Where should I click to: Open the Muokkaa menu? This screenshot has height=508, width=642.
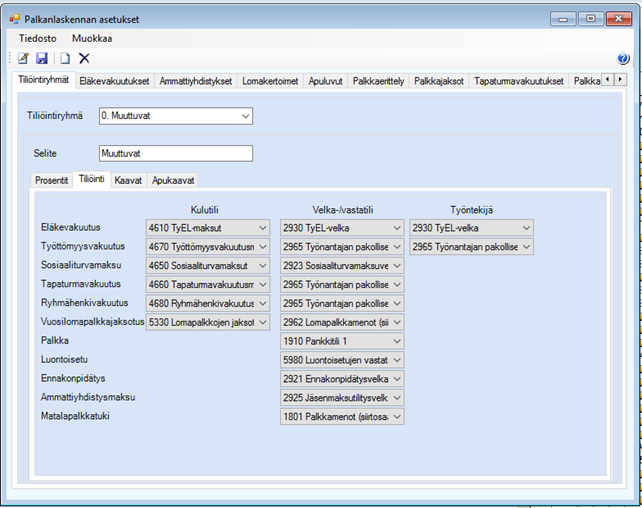[90, 37]
